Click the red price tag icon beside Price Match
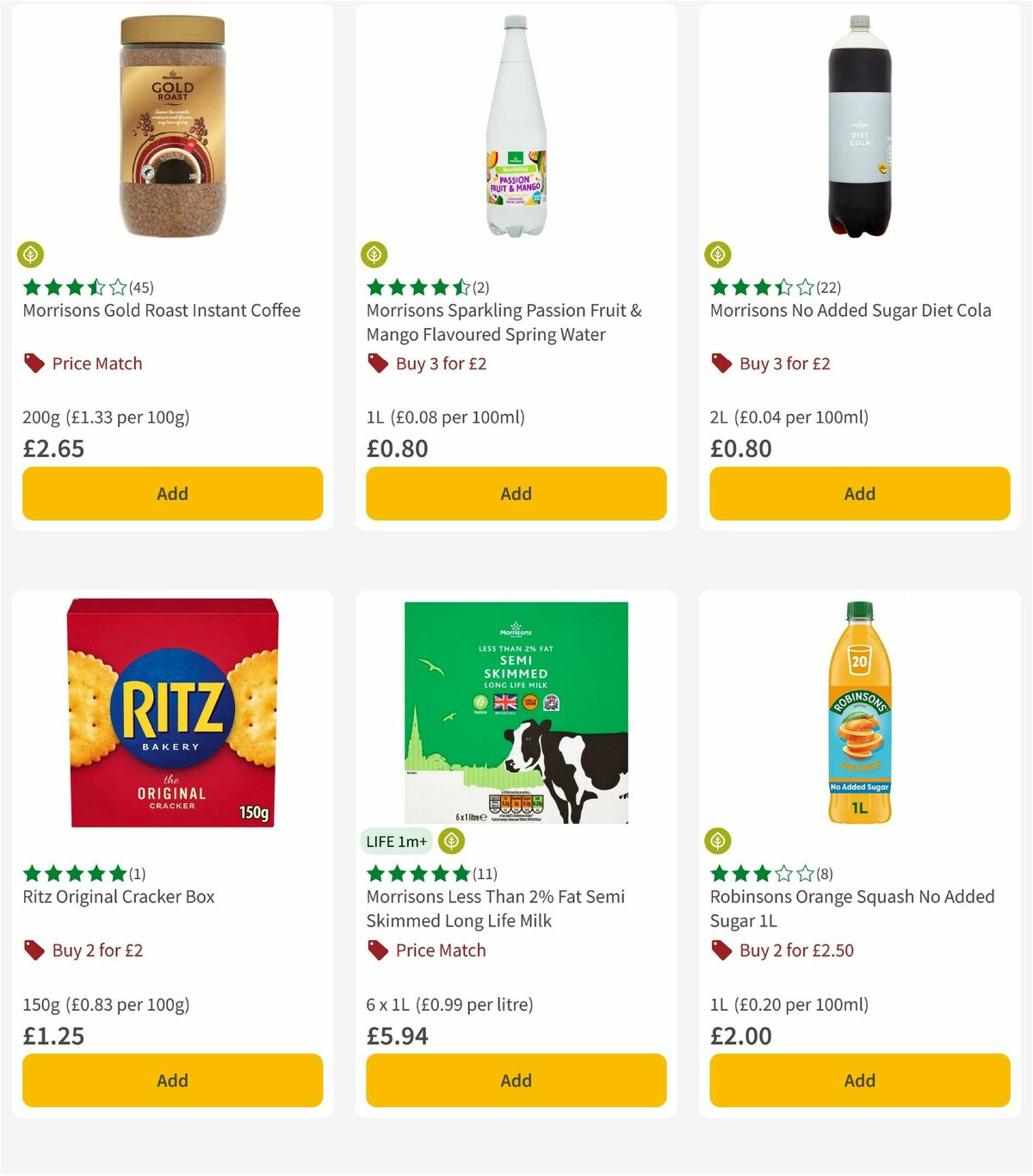This screenshot has height=1176, width=1033. pyautogui.click(x=33, y=363)
